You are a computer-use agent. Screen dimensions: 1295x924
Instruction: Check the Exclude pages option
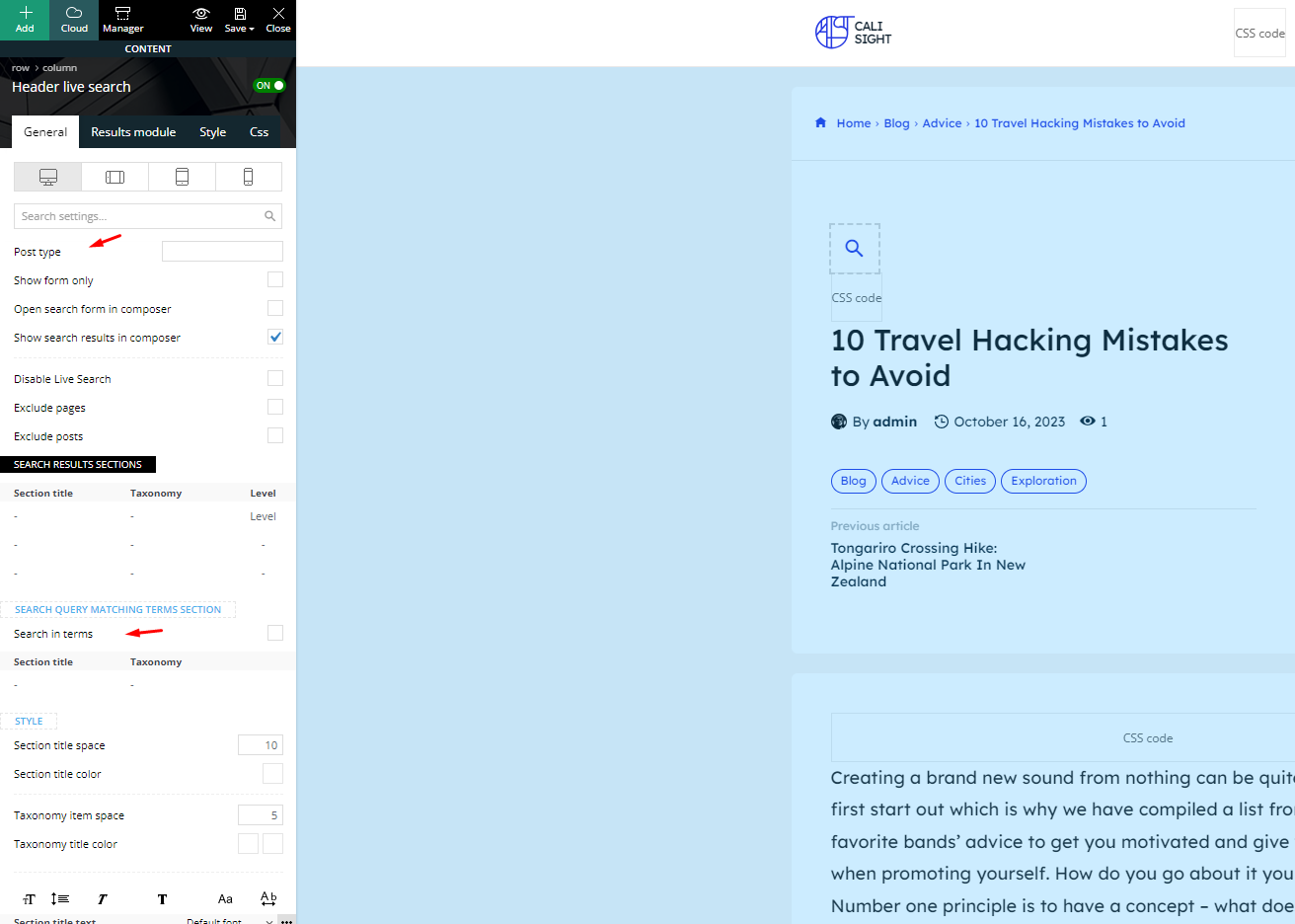(275, 407)
